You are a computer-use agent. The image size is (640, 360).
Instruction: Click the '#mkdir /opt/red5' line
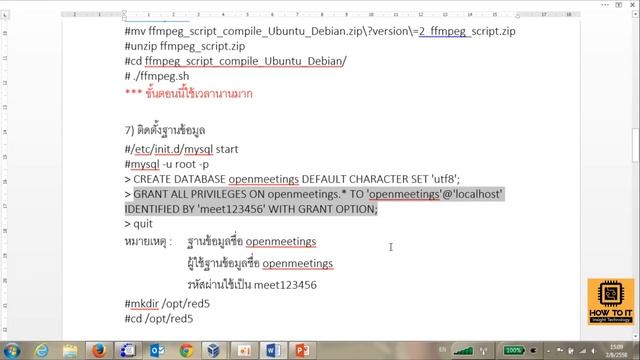(167, 304)
